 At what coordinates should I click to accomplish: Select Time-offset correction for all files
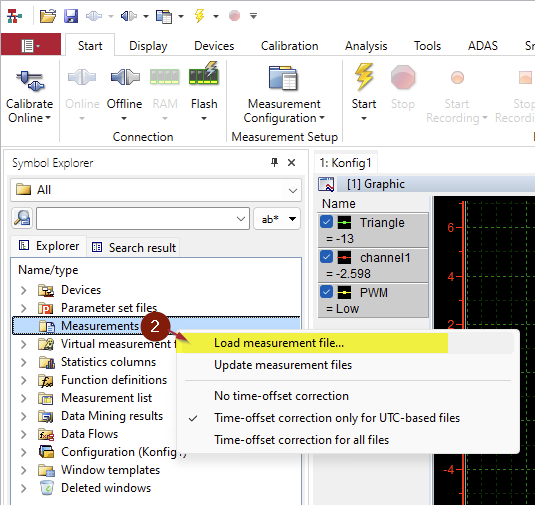click(348, 439)
